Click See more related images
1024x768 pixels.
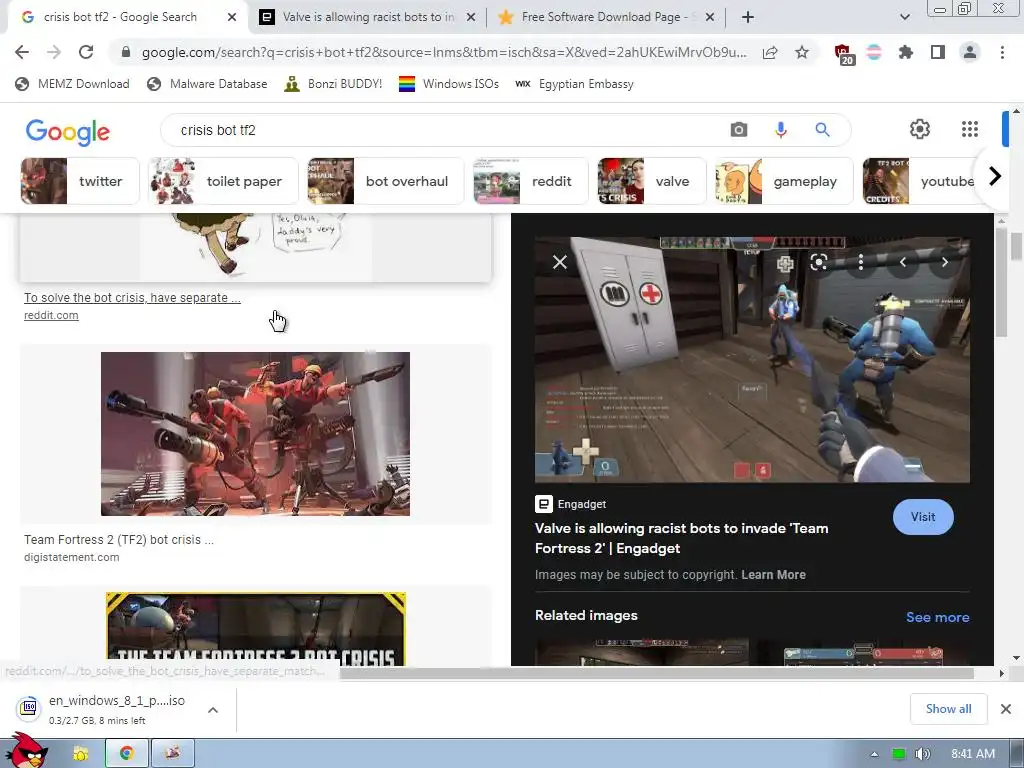pyautogui.click(x=937, y=617)
